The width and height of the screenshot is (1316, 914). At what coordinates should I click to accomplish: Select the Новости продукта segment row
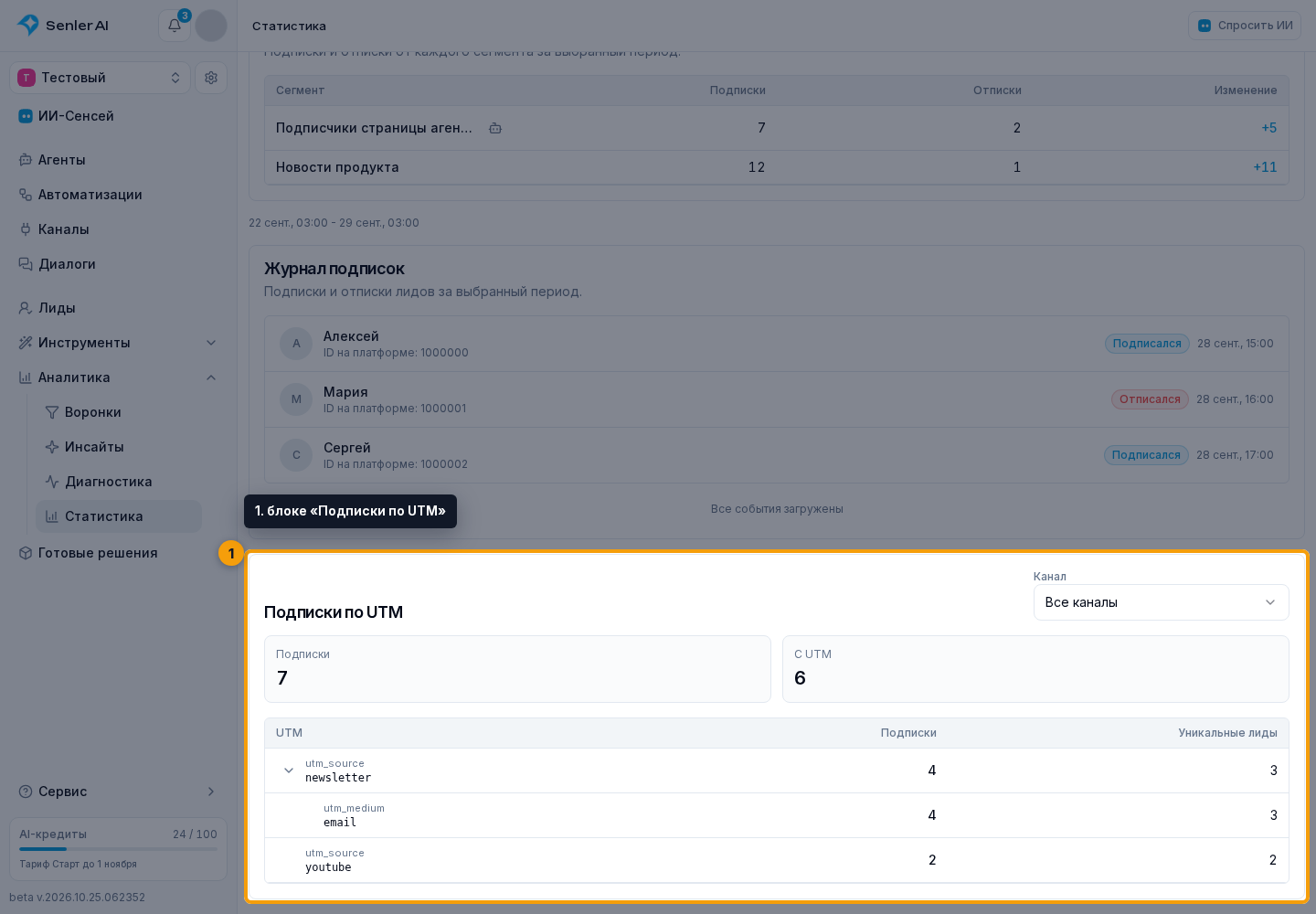pos(777,167)
